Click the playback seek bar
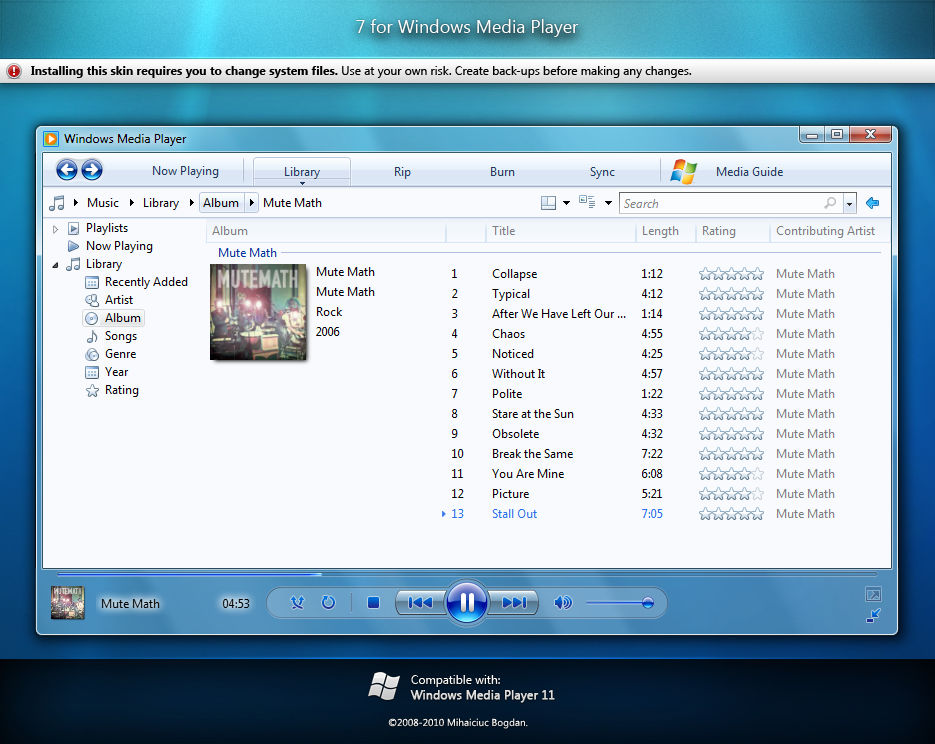This screenshot has height=744, width=935. [467, 574]
